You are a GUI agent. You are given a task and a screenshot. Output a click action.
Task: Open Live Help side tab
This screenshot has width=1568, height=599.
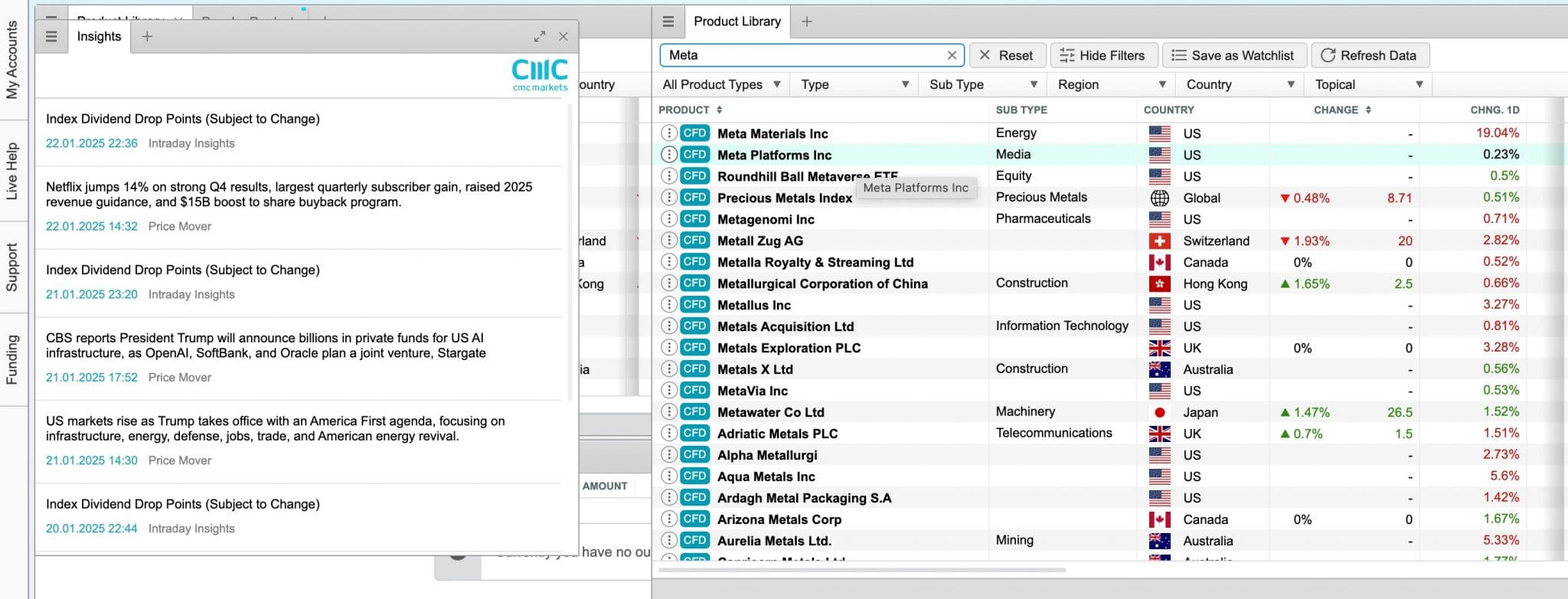point(12,171)
